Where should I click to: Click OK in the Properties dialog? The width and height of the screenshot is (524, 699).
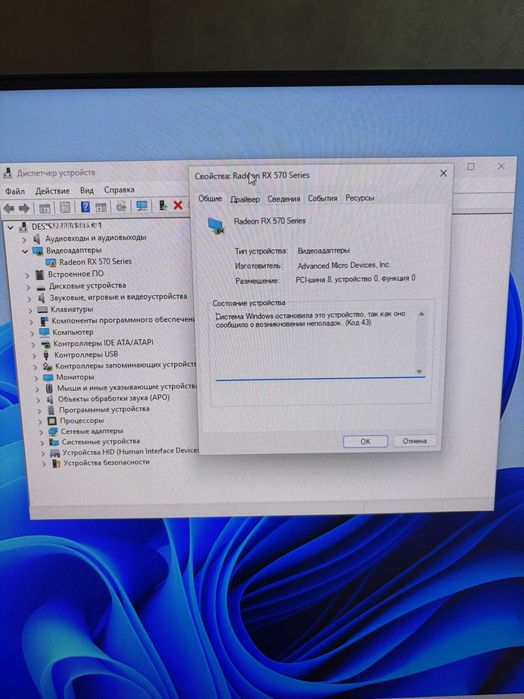365,441
